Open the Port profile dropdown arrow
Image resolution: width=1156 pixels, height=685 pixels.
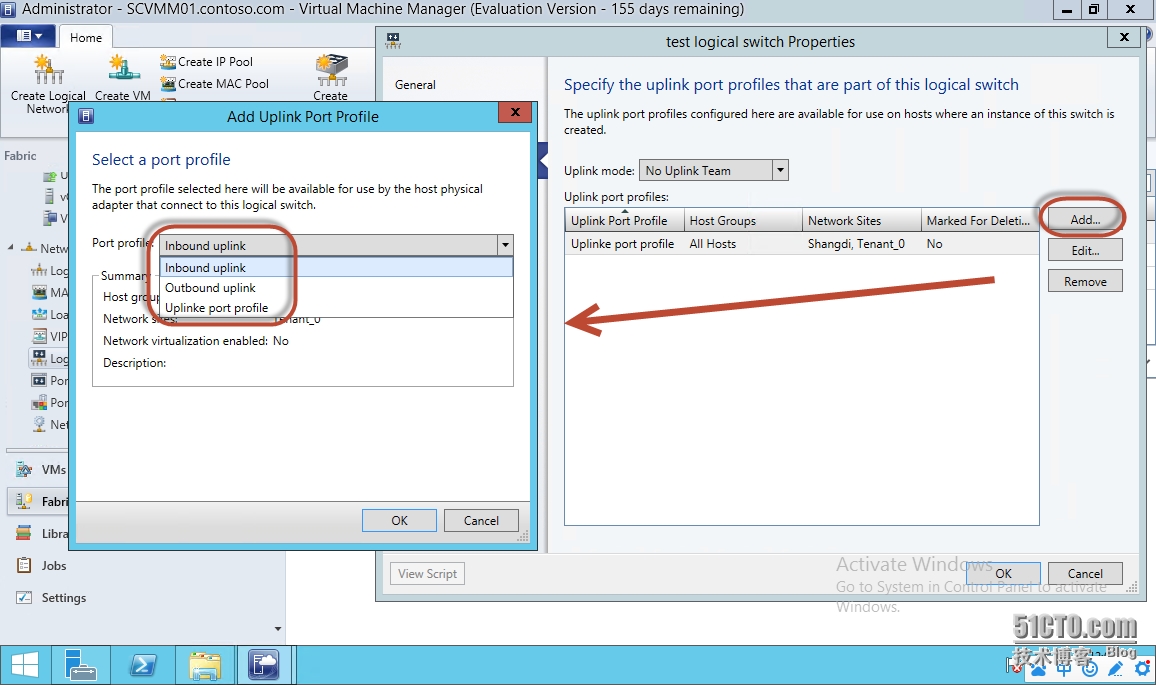coord(505,245)
